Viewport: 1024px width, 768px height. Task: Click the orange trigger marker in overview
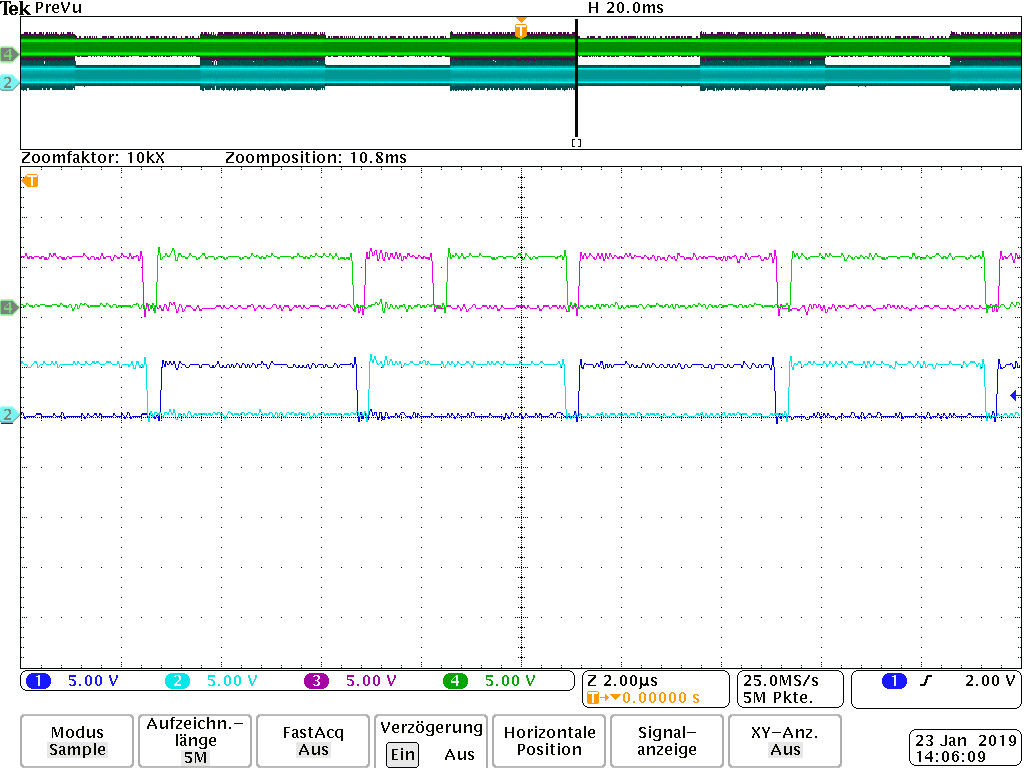[x=520, y=29]
